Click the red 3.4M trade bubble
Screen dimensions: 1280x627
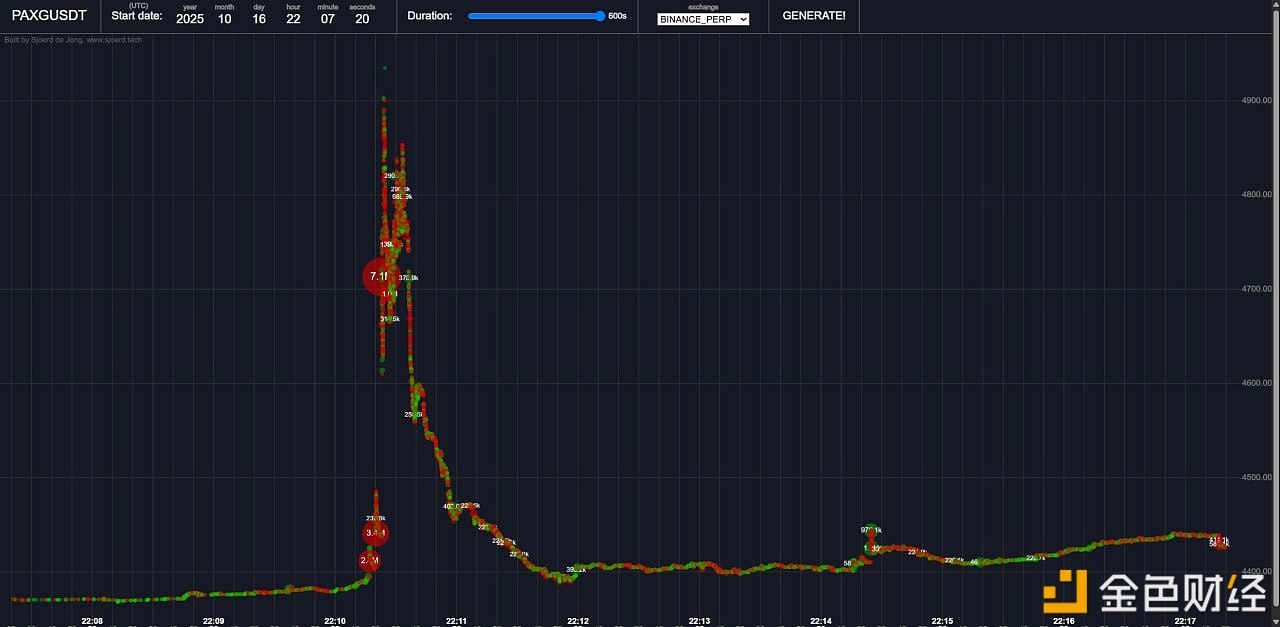coord(376,533)
